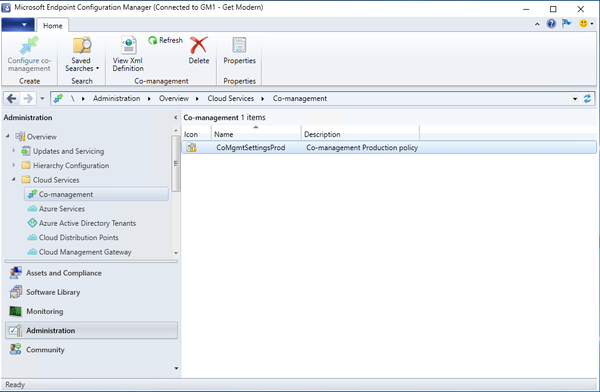Select Updates and Servicing in the tree
Screen dimensions: 600x392
coord(63,151)
